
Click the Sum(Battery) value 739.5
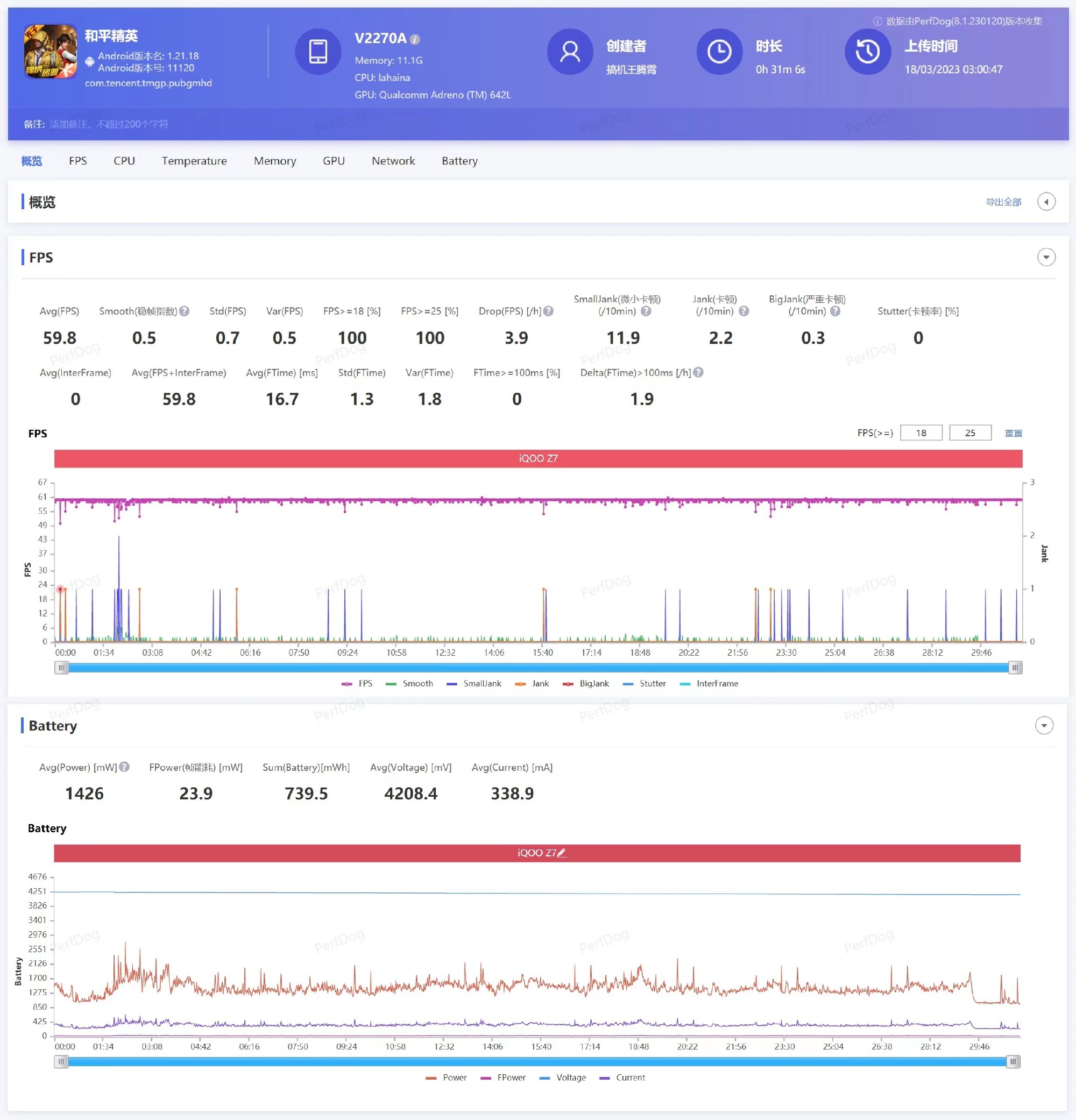point(306,793)
